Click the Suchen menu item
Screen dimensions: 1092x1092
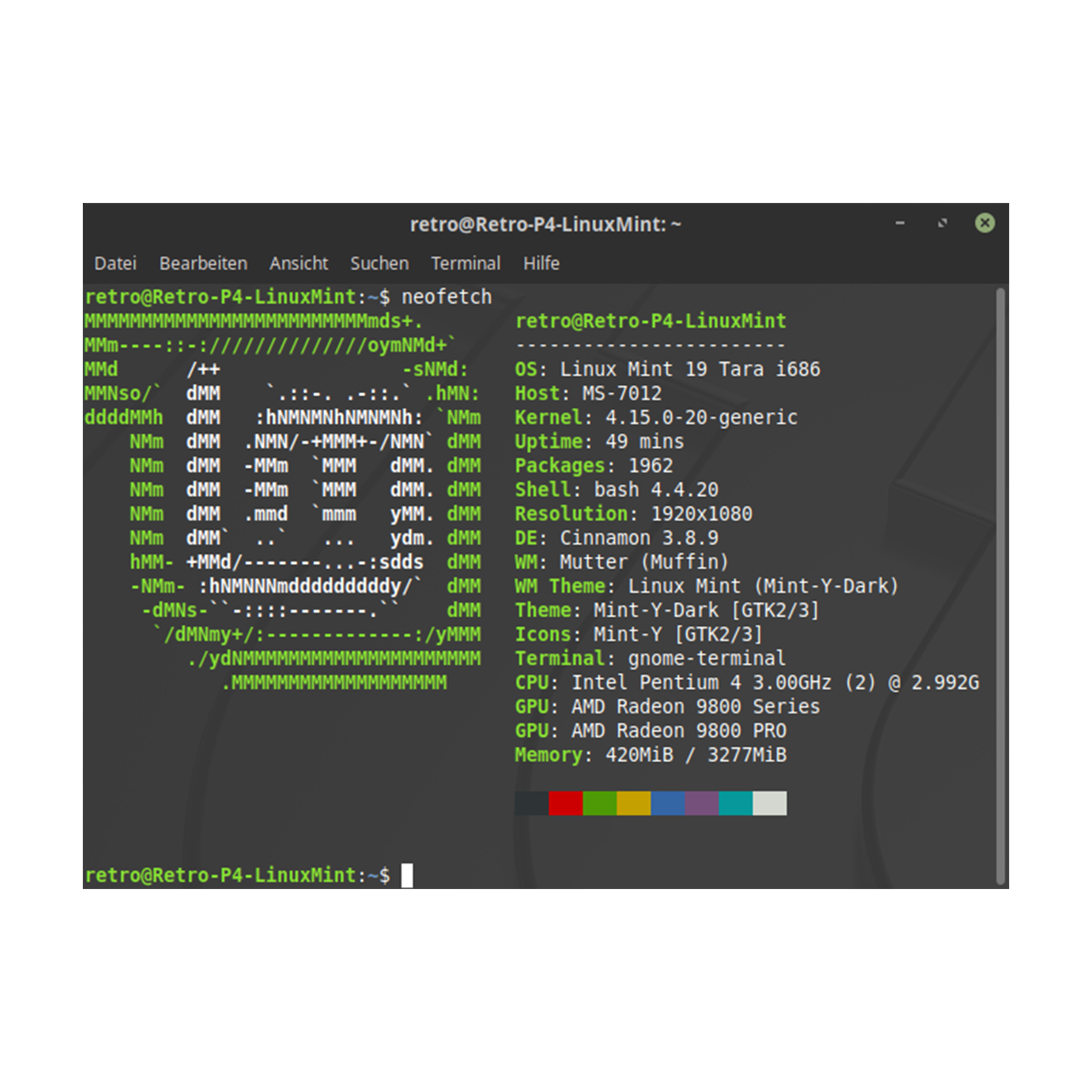coord(379,263)
